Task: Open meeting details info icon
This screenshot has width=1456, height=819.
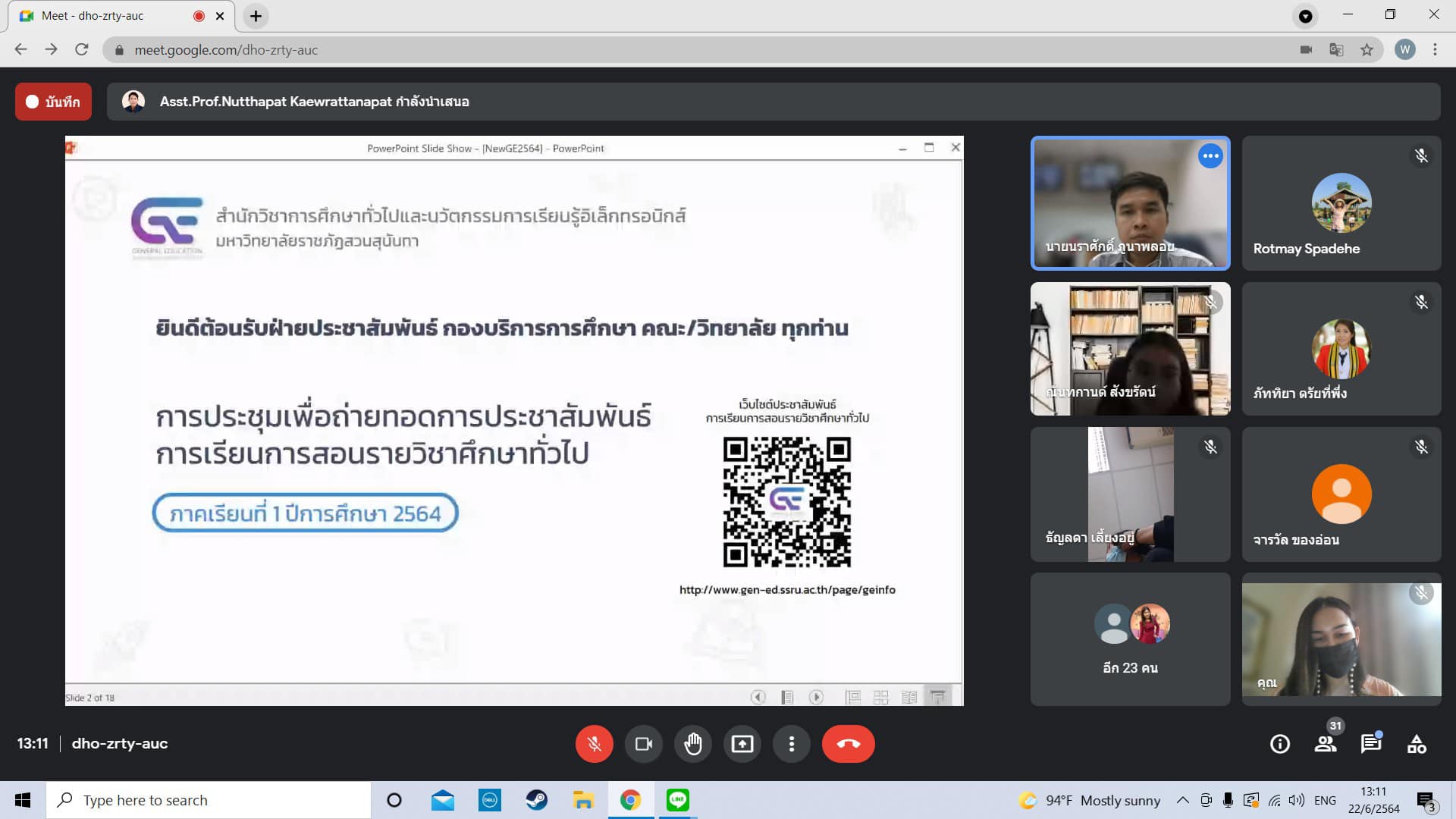Action: coord(1279,744)
